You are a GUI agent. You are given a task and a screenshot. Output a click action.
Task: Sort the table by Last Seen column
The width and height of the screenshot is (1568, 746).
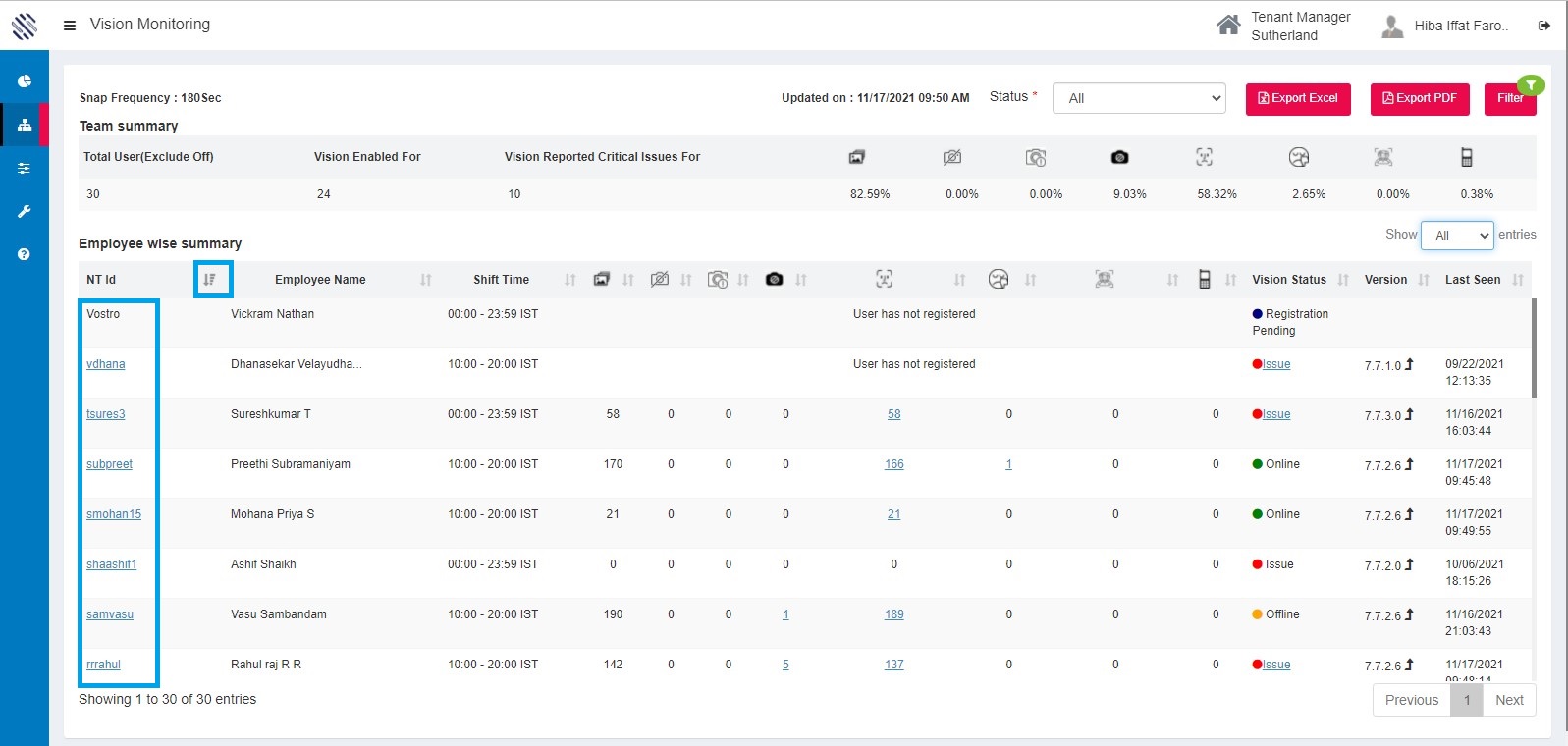point(1518,280)
